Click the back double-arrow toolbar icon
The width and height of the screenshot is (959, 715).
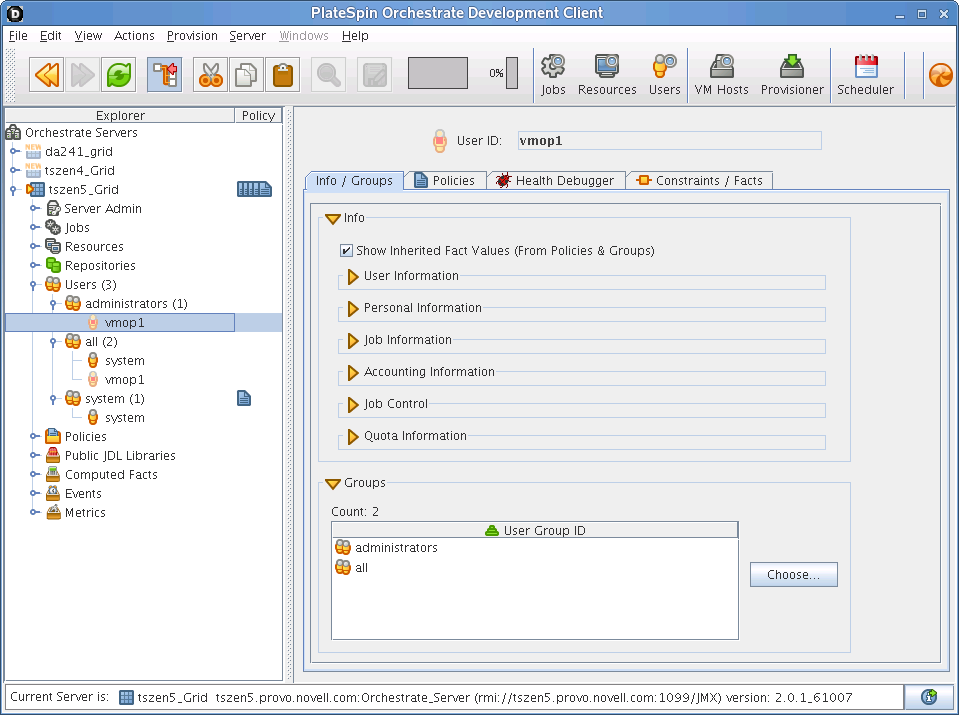click(x=46, y=75)
